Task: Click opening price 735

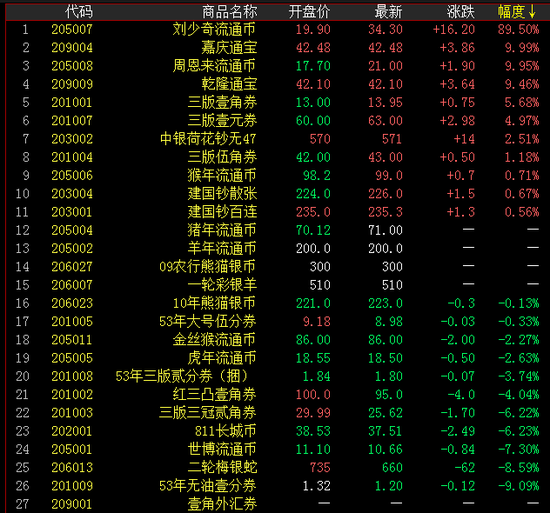Action: [320, 467]
